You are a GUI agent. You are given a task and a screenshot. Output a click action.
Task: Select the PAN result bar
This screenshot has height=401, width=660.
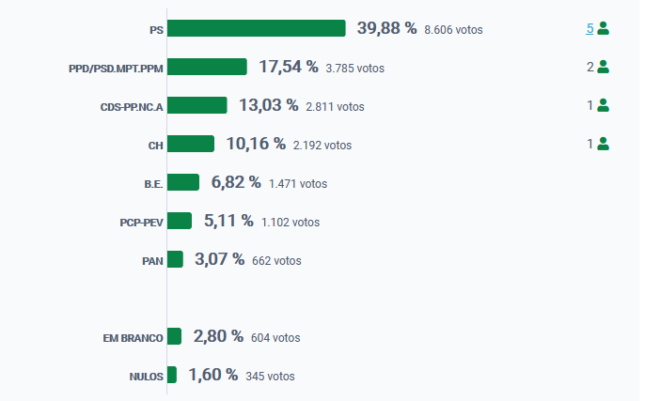[175, 259]
